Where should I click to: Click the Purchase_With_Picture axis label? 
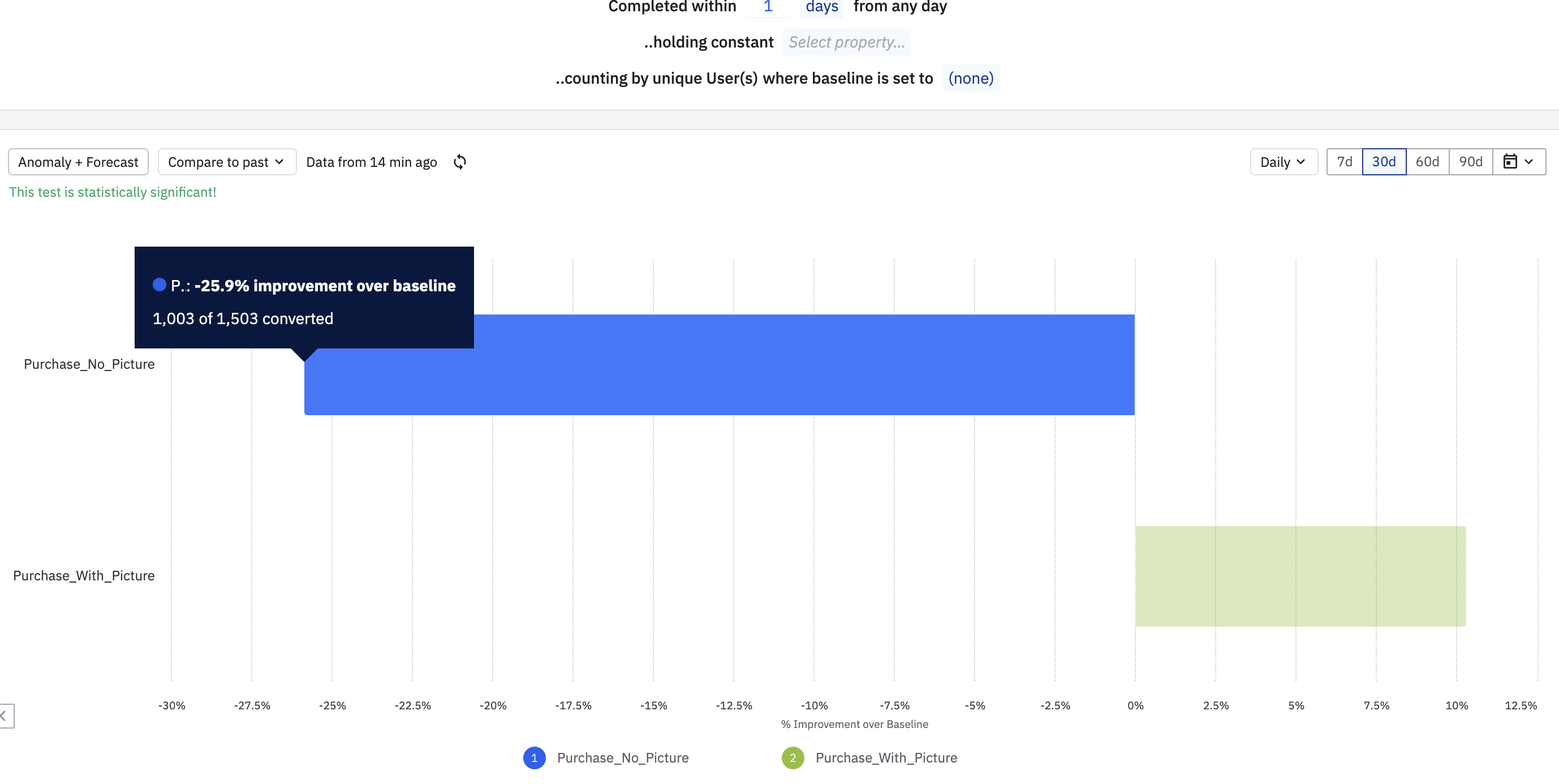[x=84, y=576]
